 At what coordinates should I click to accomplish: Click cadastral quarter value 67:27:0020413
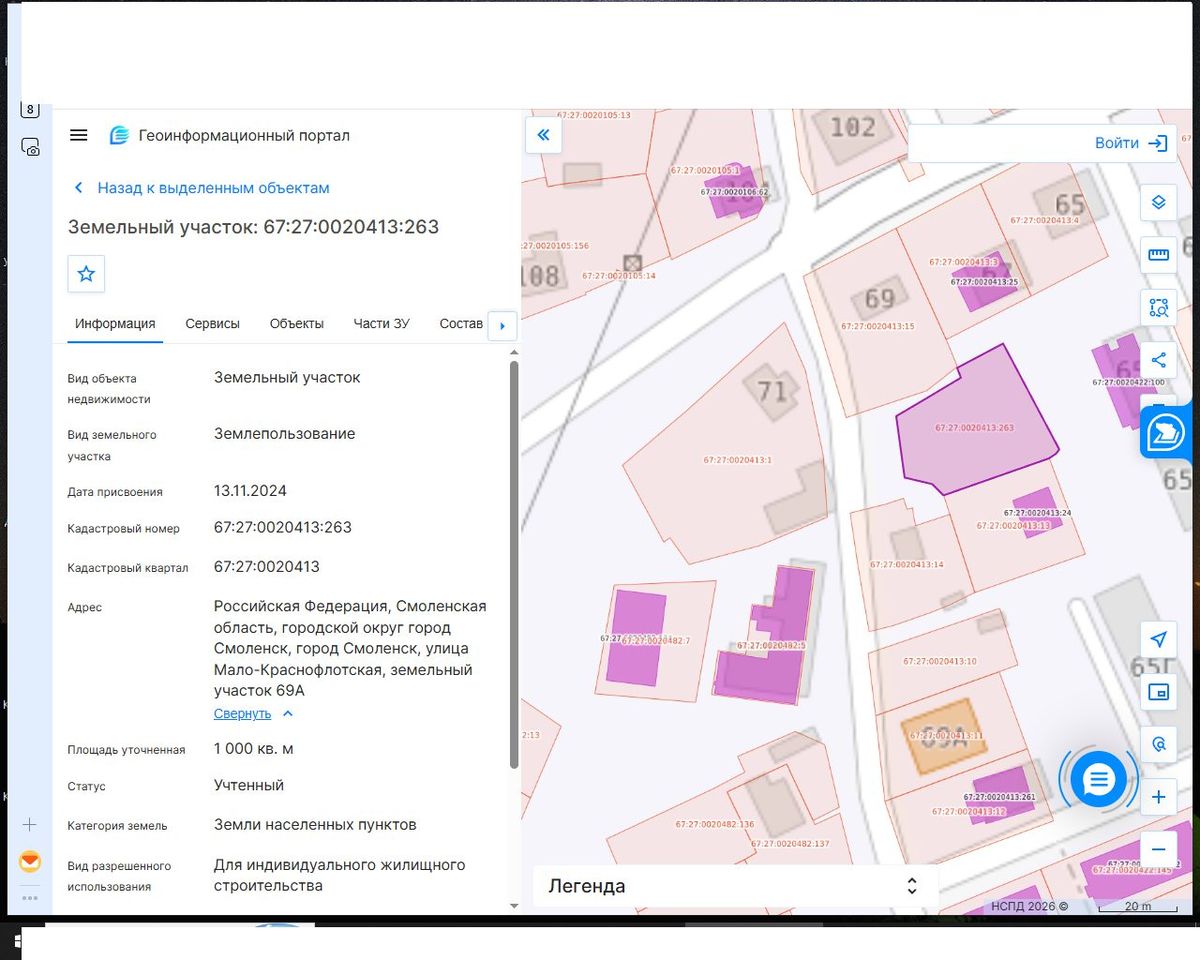click(267, 567)
